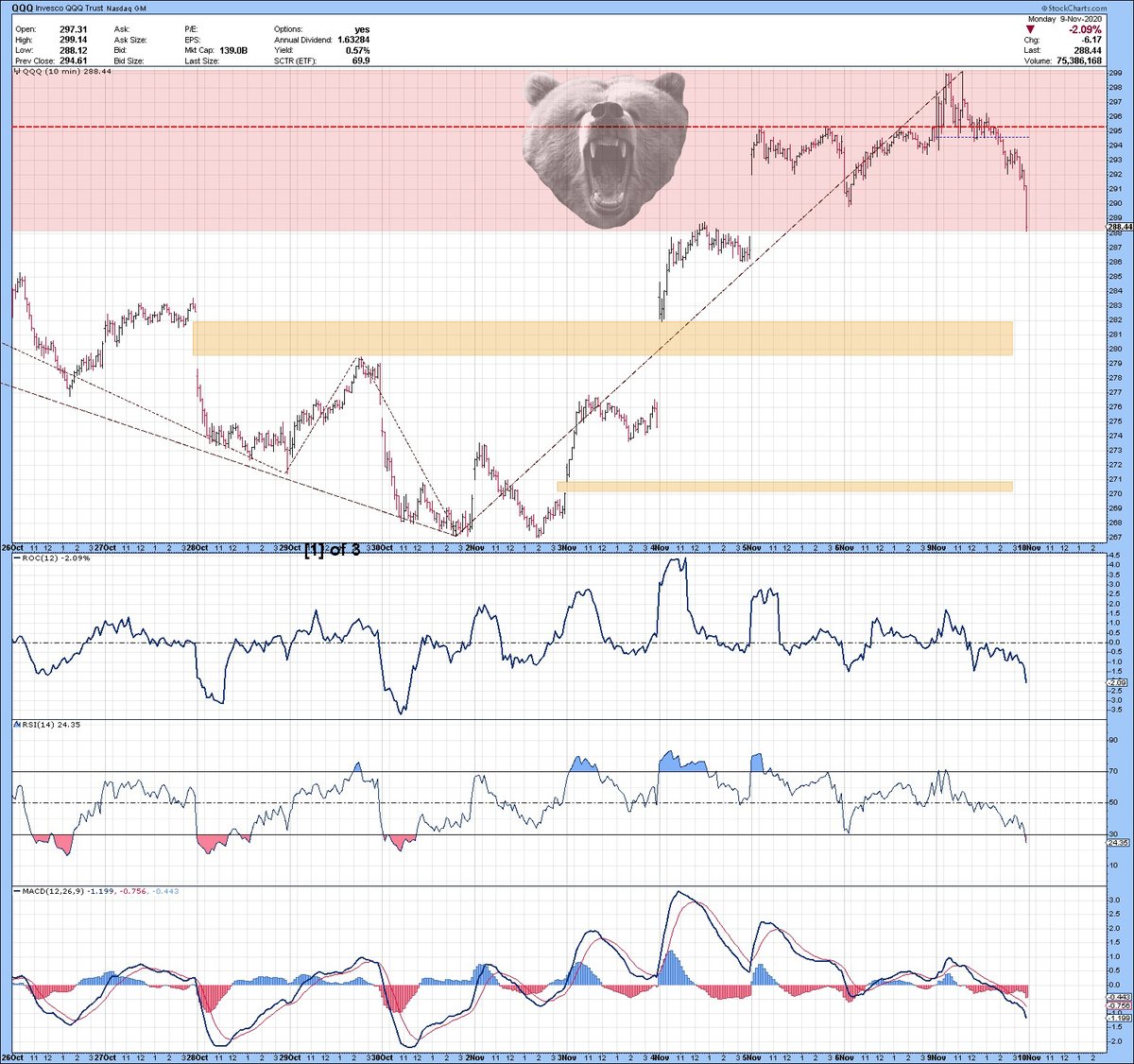Click the 9Nov label under the MACD panel
Image resolution: width=1134 pixels, height=1064 pixels.
(x=936, y=1055)
